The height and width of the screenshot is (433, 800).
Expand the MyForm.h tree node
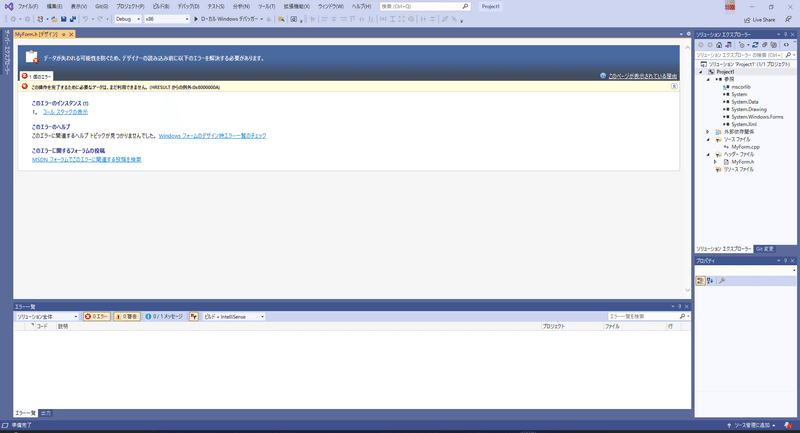pos(715,162)
